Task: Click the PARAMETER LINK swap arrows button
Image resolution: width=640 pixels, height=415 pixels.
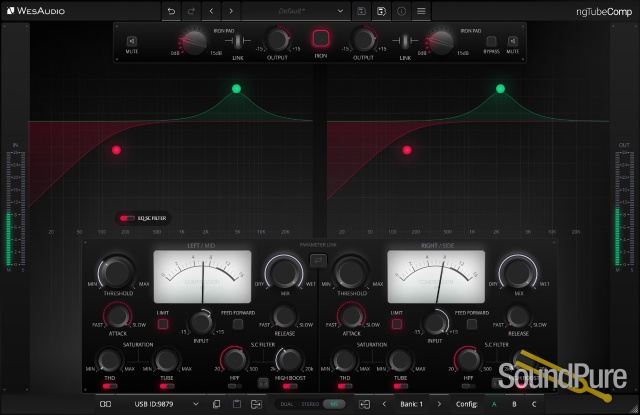Action: pos(318,260)
